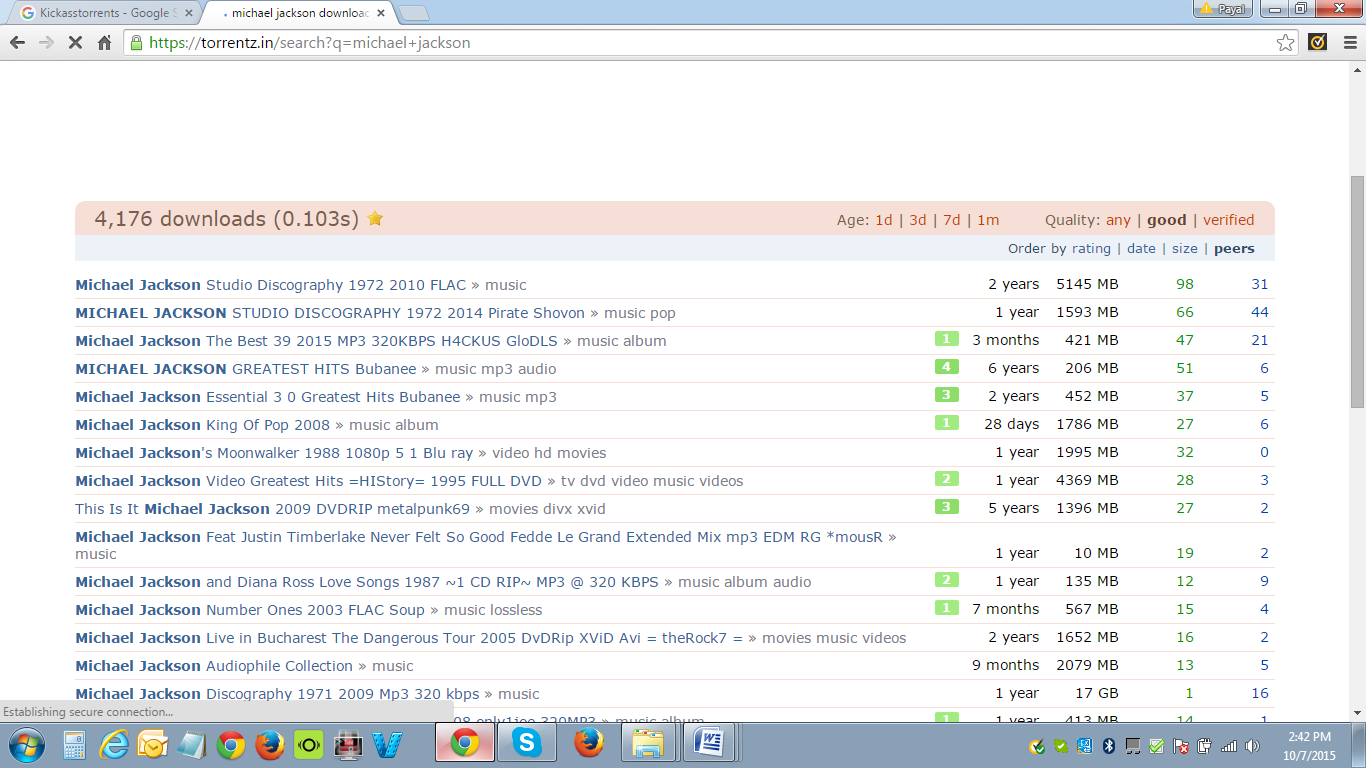Click the Bluetooth icon in the system tray
Image resolution: width=1366 pixels, height=768 pixels.
tap(1109, 746)
